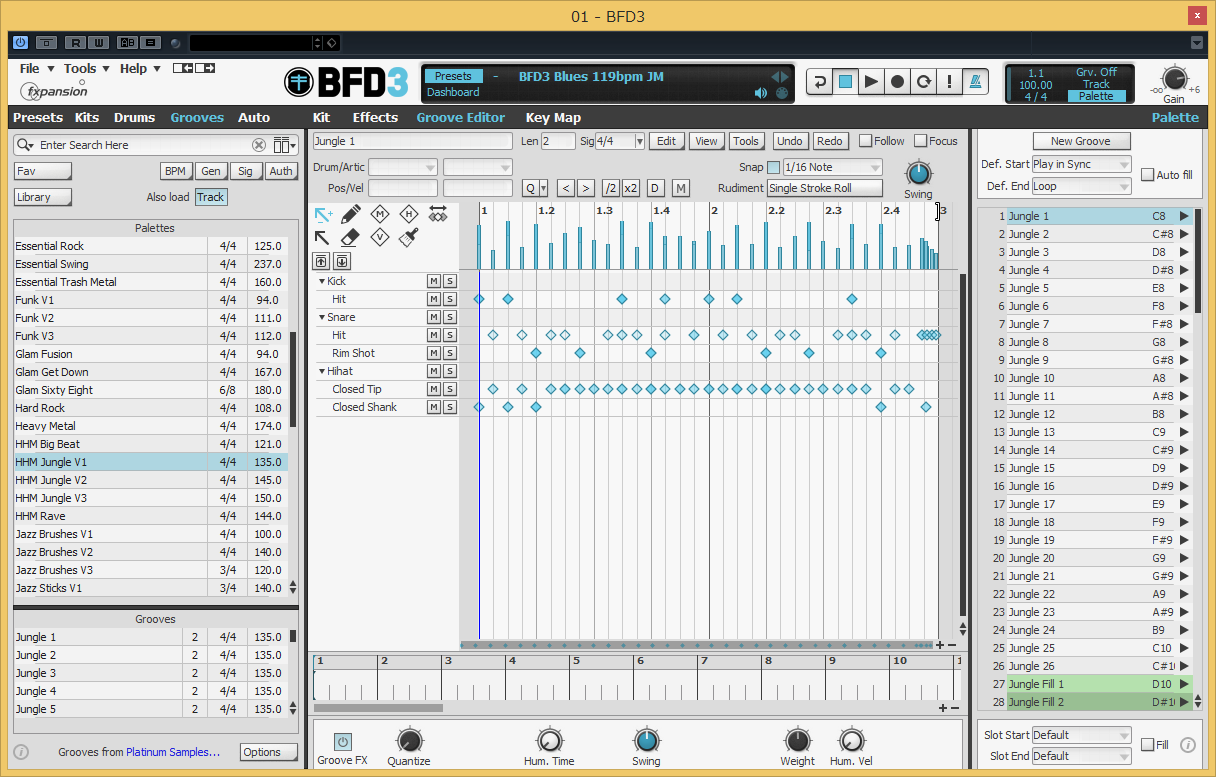Enable the Fill checkbox
The image size is (1216, 777).
1148,745
